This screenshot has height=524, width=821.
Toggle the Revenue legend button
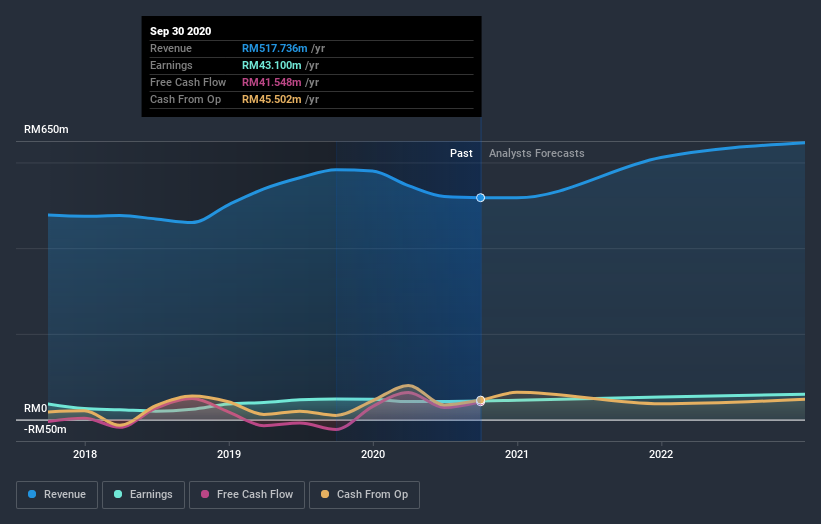(x=57, y=495)
